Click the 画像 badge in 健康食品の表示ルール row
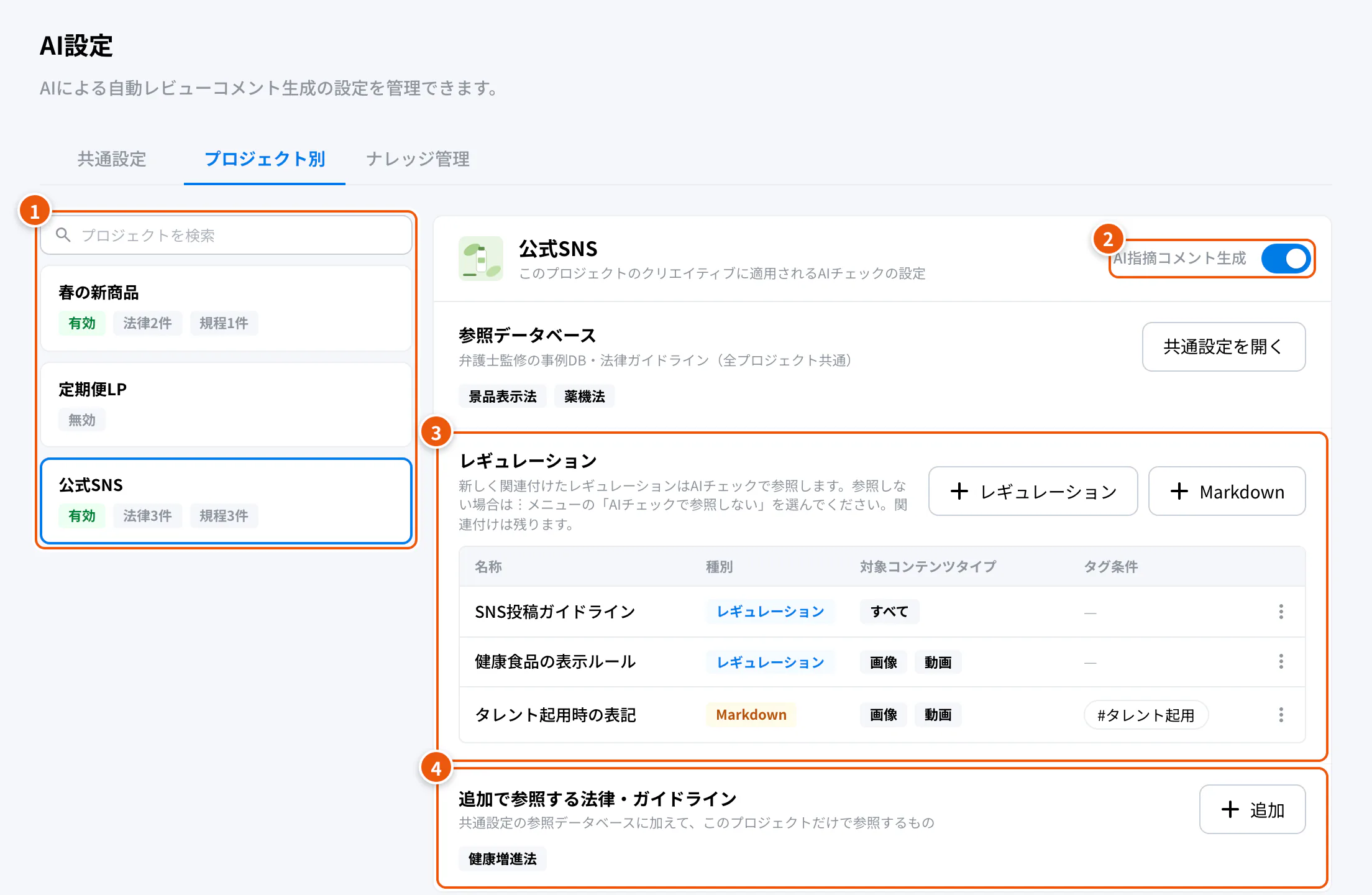 883,663
